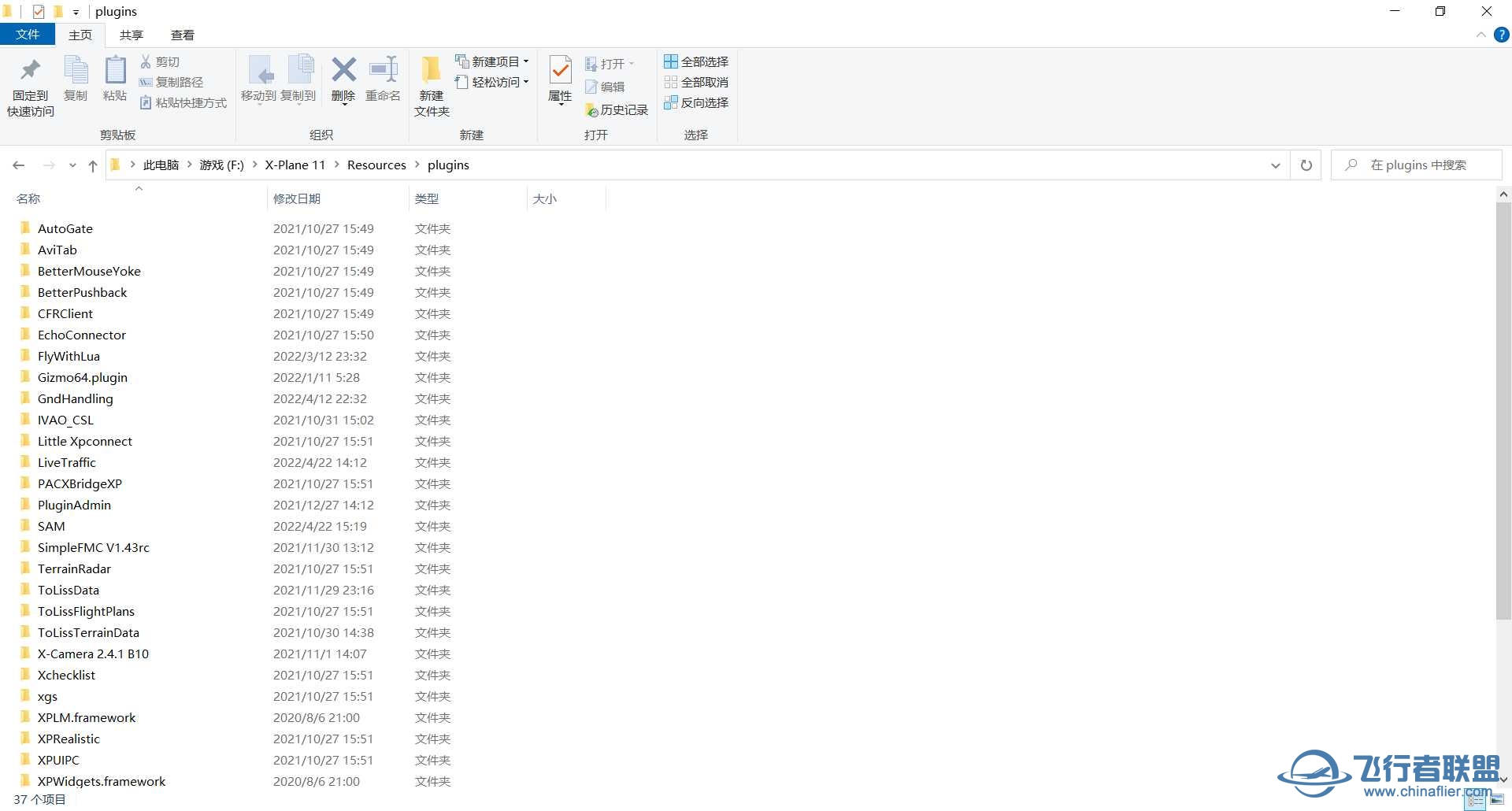
Task: Go to This PC (此电脑) in the breadcrumb
Action: click(x=161, y=165)
